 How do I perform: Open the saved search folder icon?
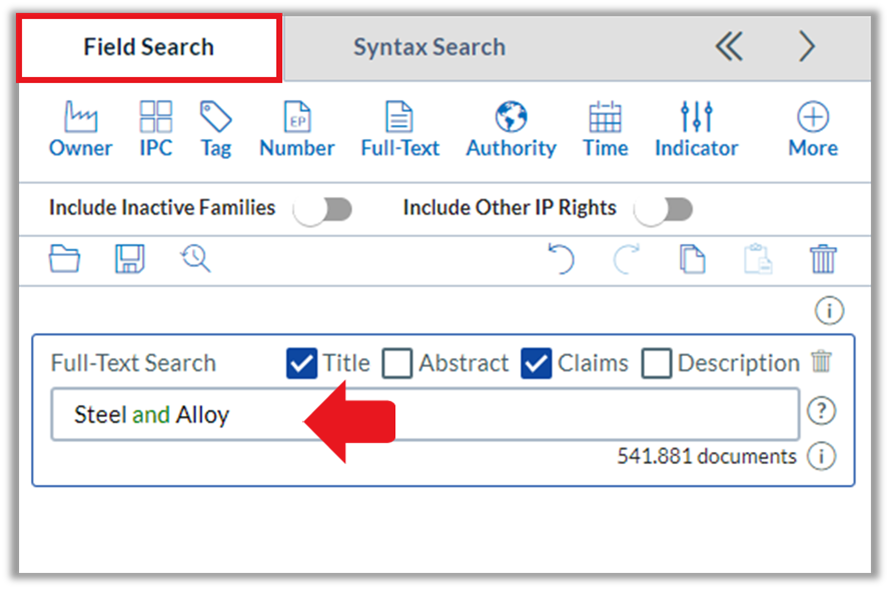pos(64,259)
